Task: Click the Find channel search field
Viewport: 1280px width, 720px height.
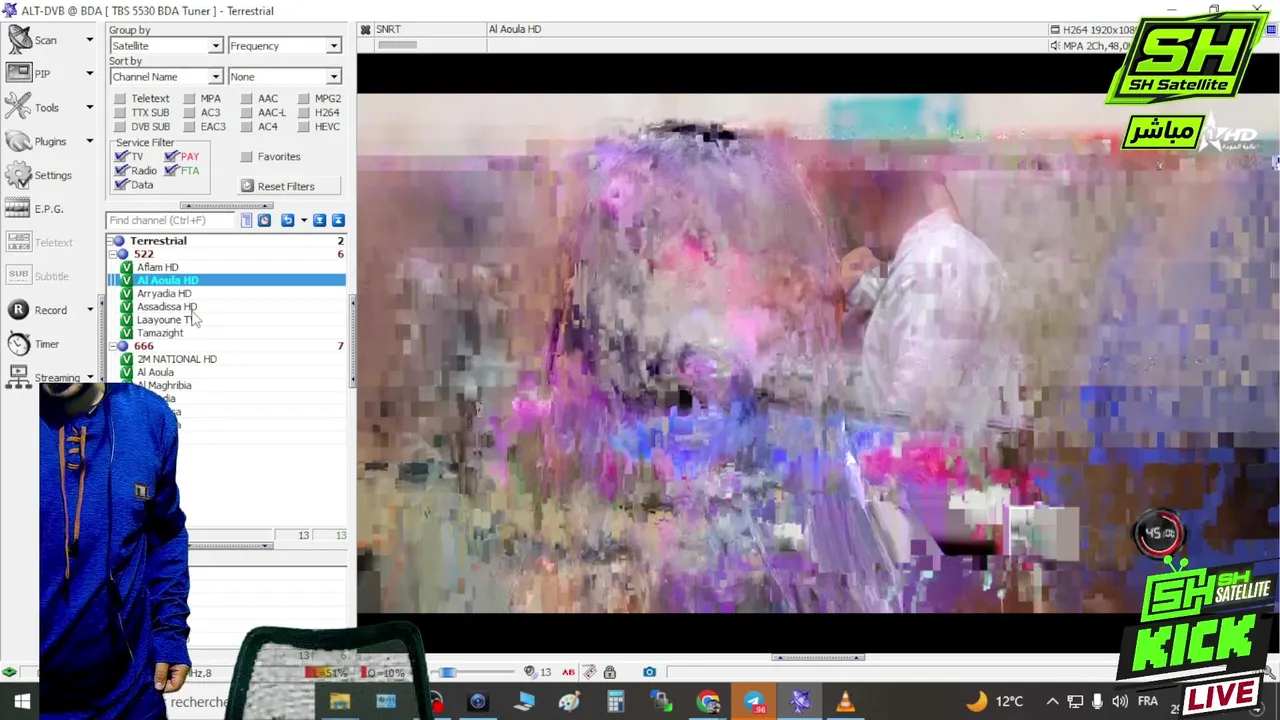Action: coord(170,220)
